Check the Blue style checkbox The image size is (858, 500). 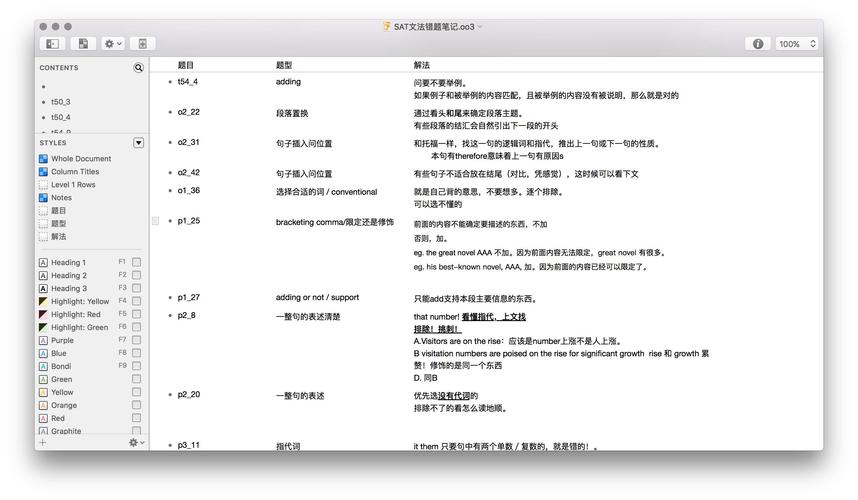137,353
